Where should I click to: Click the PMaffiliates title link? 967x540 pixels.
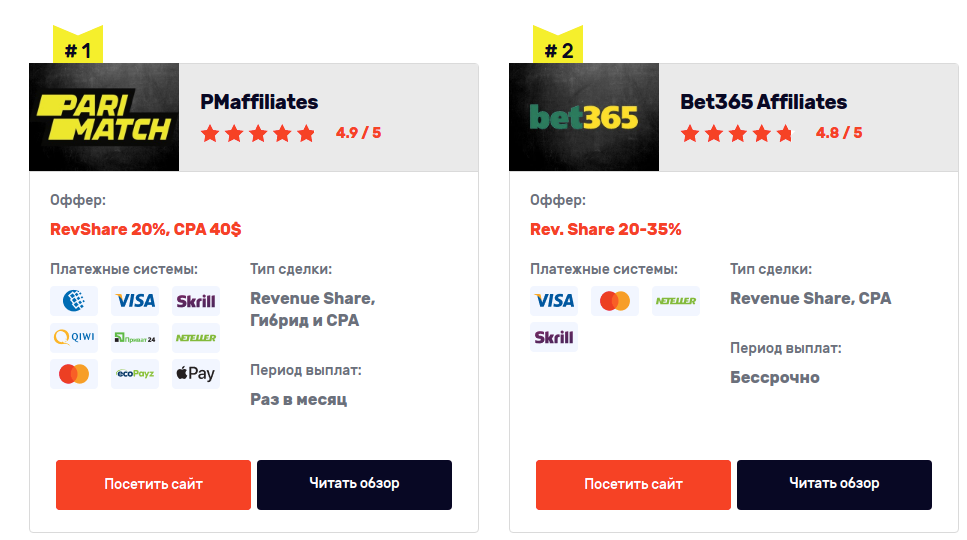point(259,102)
